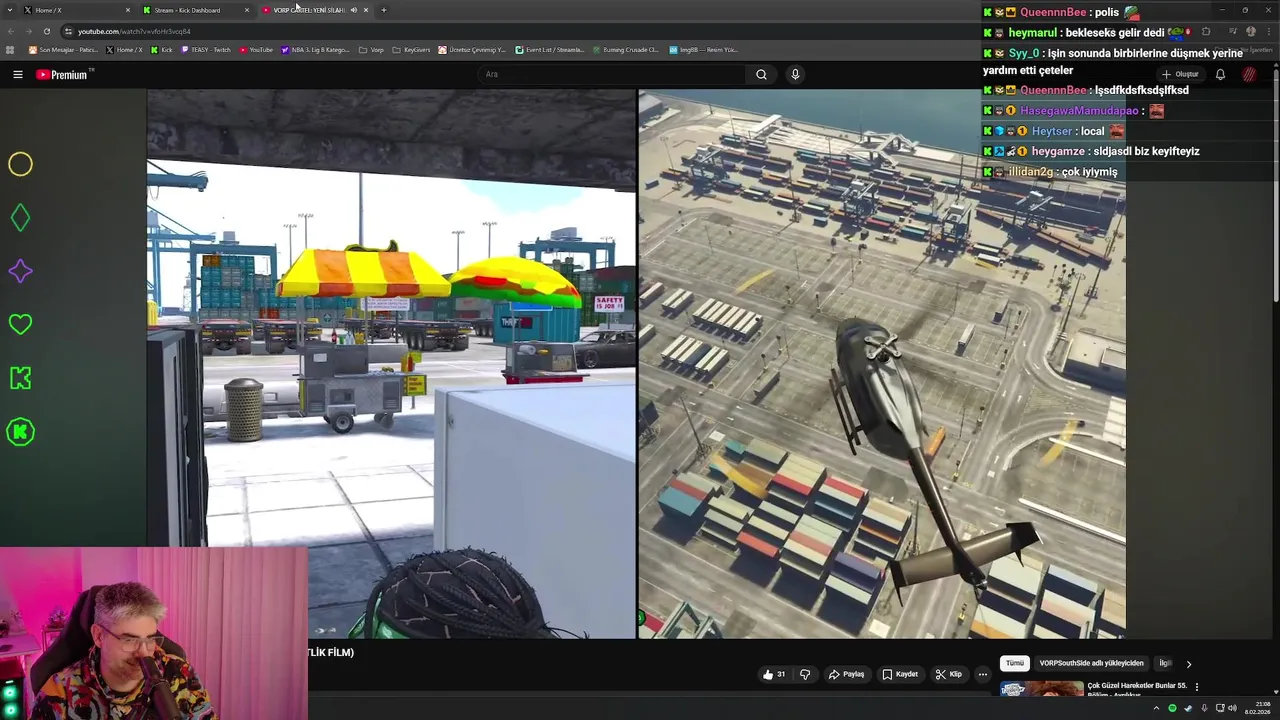Viewport: 1280px width, 720px height.
Task: Show hidden system tray icons
Action: tap(1157, 708)
